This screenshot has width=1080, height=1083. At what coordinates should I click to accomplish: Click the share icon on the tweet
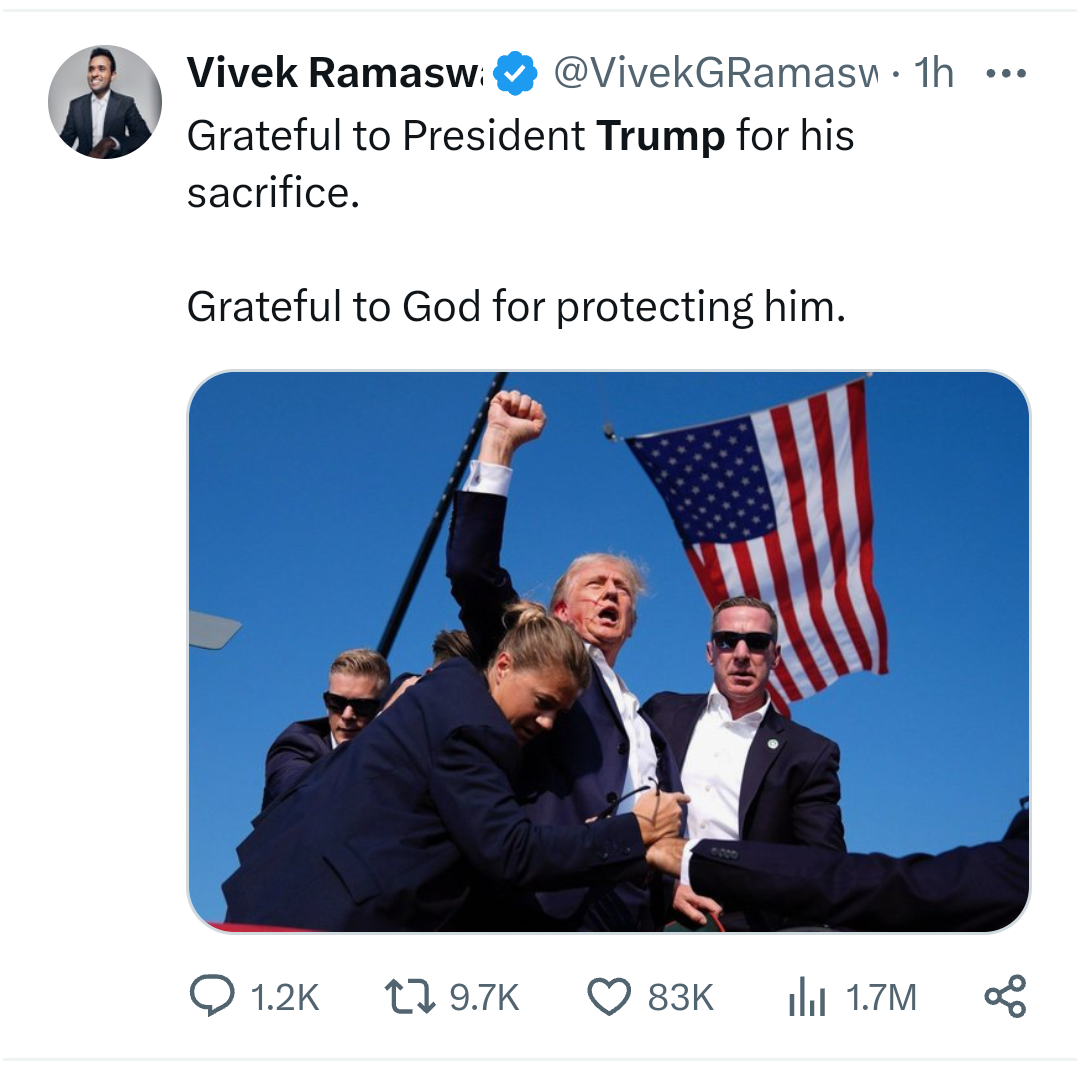point(1005,997)
